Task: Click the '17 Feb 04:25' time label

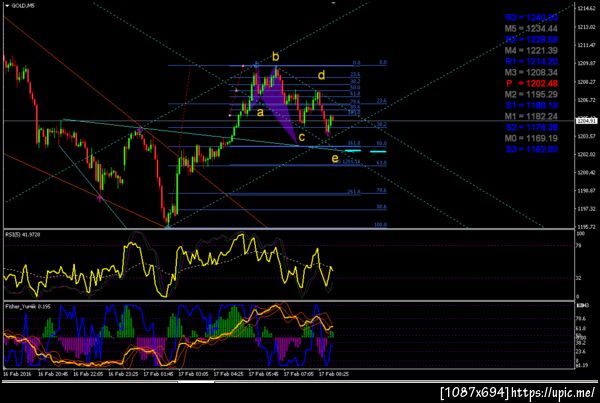Action: [x=228, y=374]
